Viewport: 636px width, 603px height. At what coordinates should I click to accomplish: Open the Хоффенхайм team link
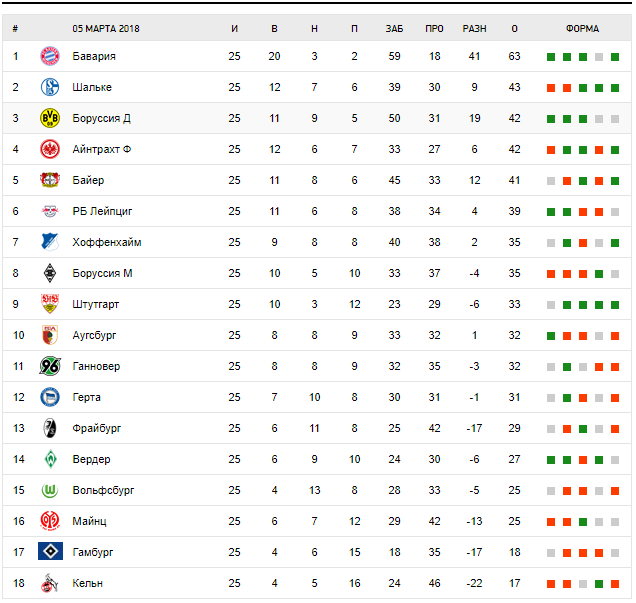pos(107,242)
